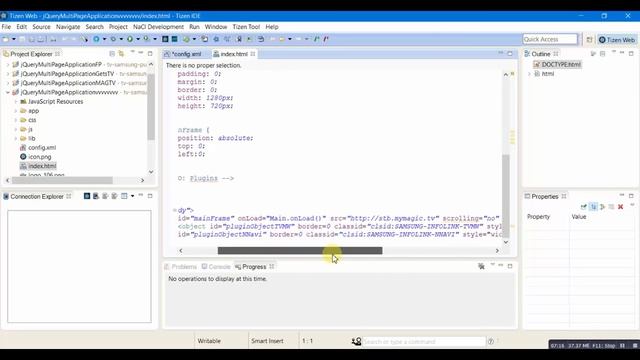Click the help question mark icon in status bar
The image size is (640, 360).
[491, 341]
